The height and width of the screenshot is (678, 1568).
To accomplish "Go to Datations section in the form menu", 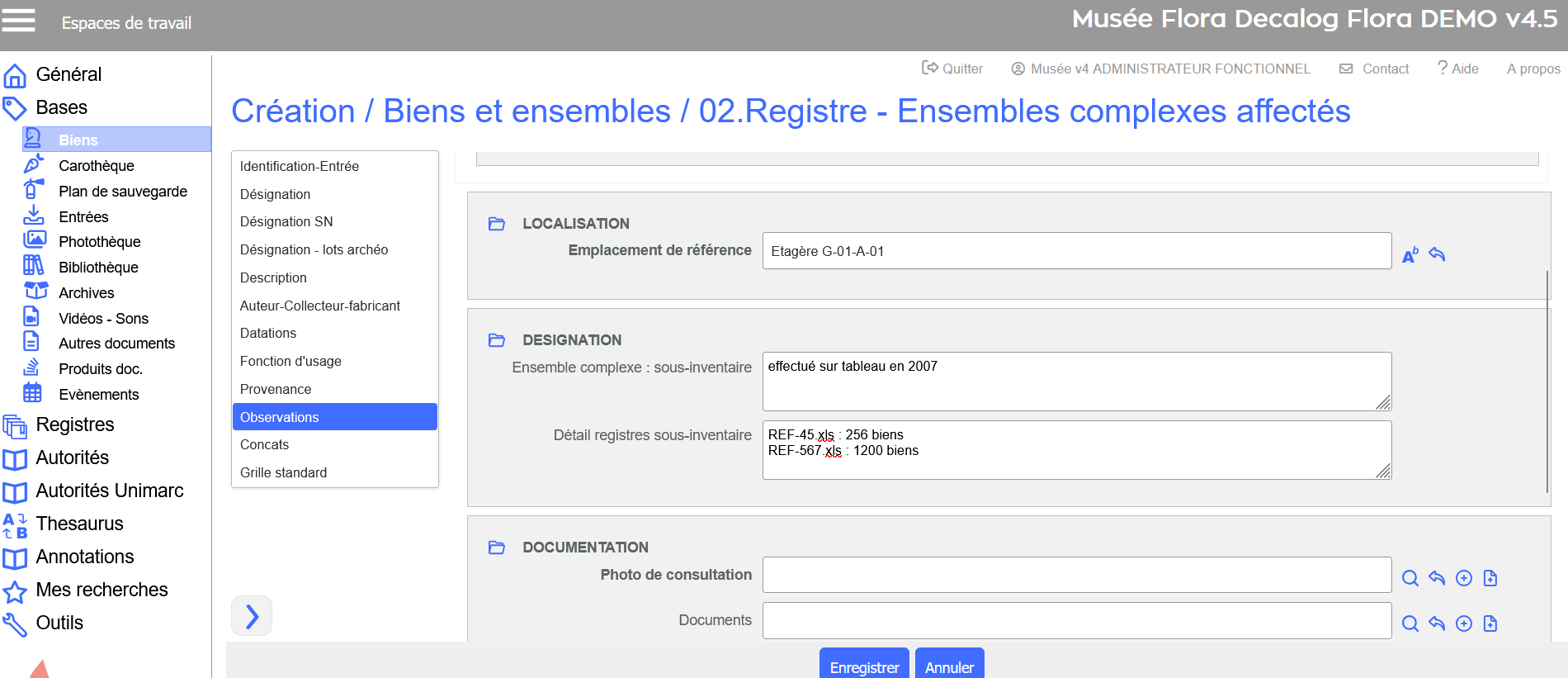I will [268, 333].
